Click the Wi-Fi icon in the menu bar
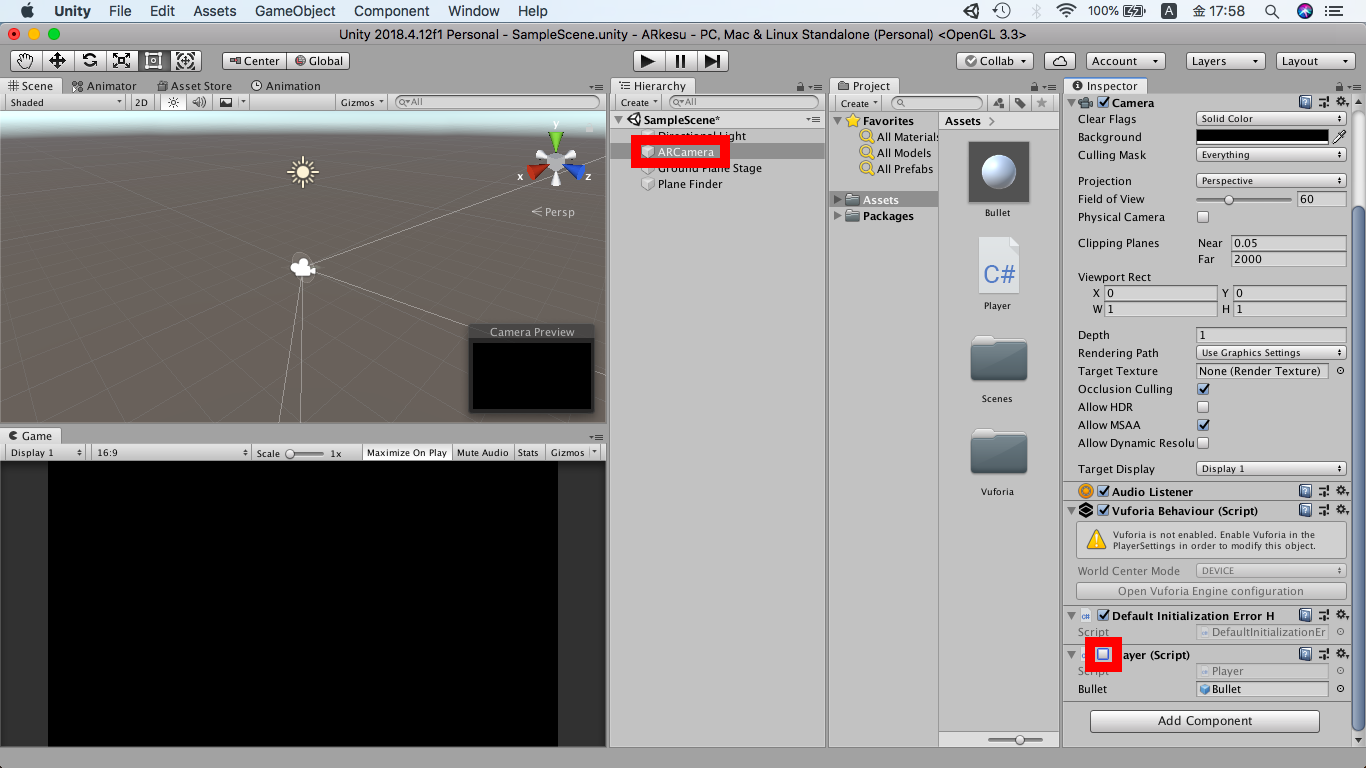The height and width of the screenshot is (768, 1366). point(1066,11)
